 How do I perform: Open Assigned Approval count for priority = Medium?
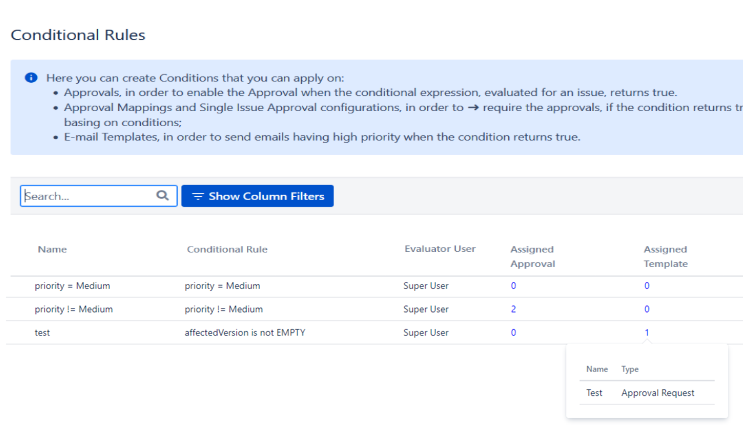(x=513, y=286)
